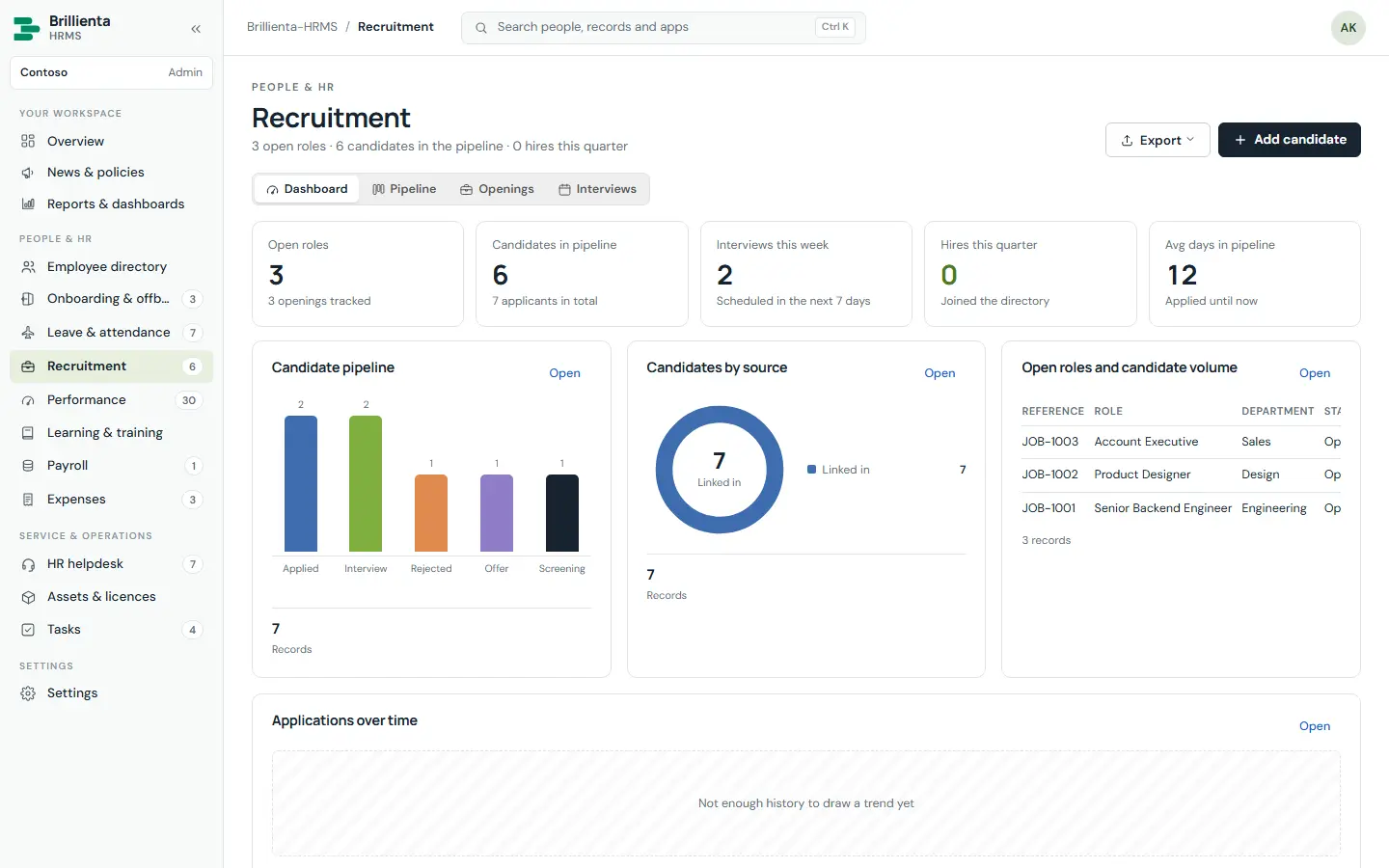Select the Recruitment sidebar item
Image resolution: width=1389 pixels, height=868 pixels.
[111, 366]
